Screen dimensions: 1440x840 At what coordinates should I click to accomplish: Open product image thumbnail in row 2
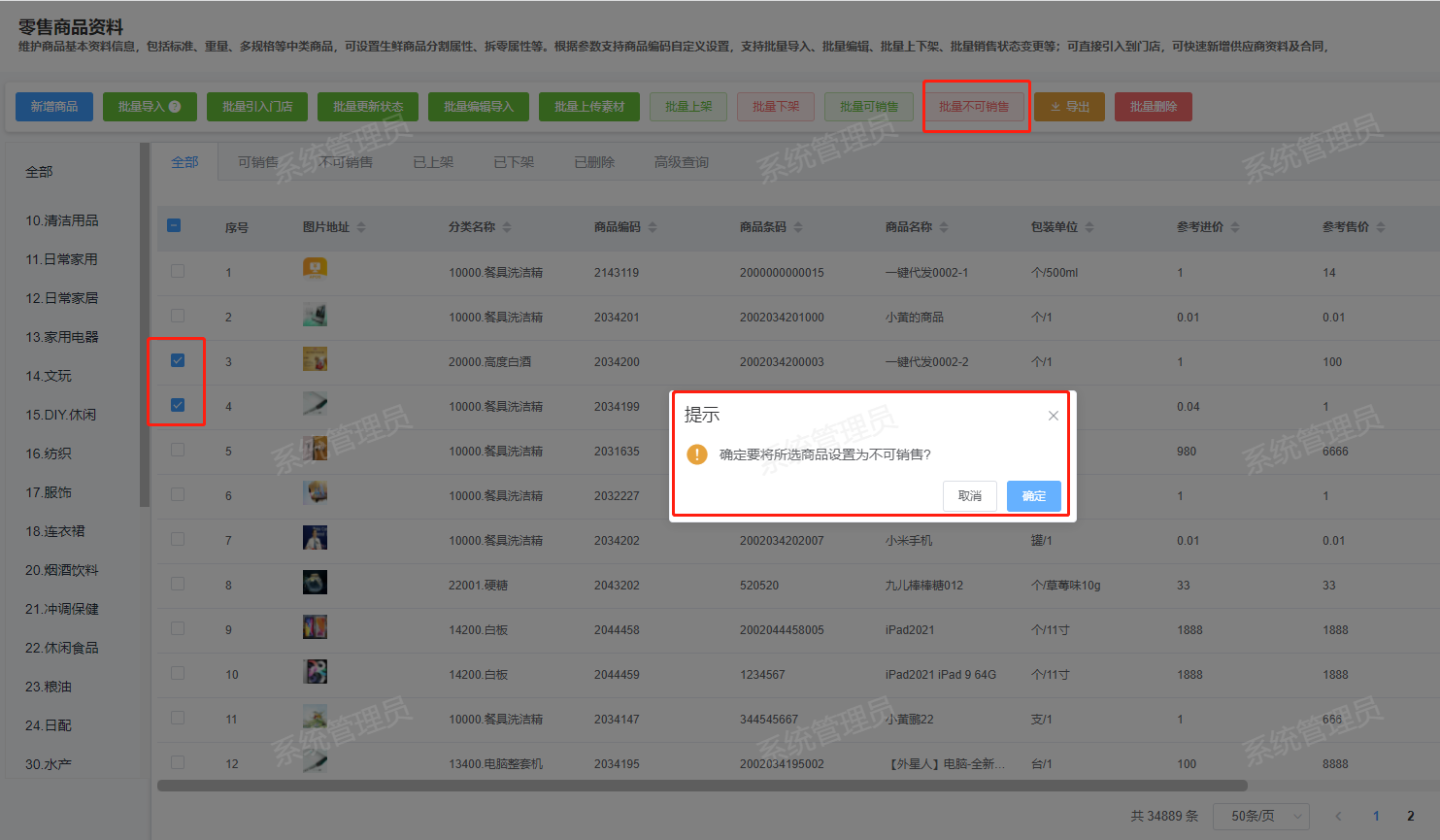(x=315, y=314)
